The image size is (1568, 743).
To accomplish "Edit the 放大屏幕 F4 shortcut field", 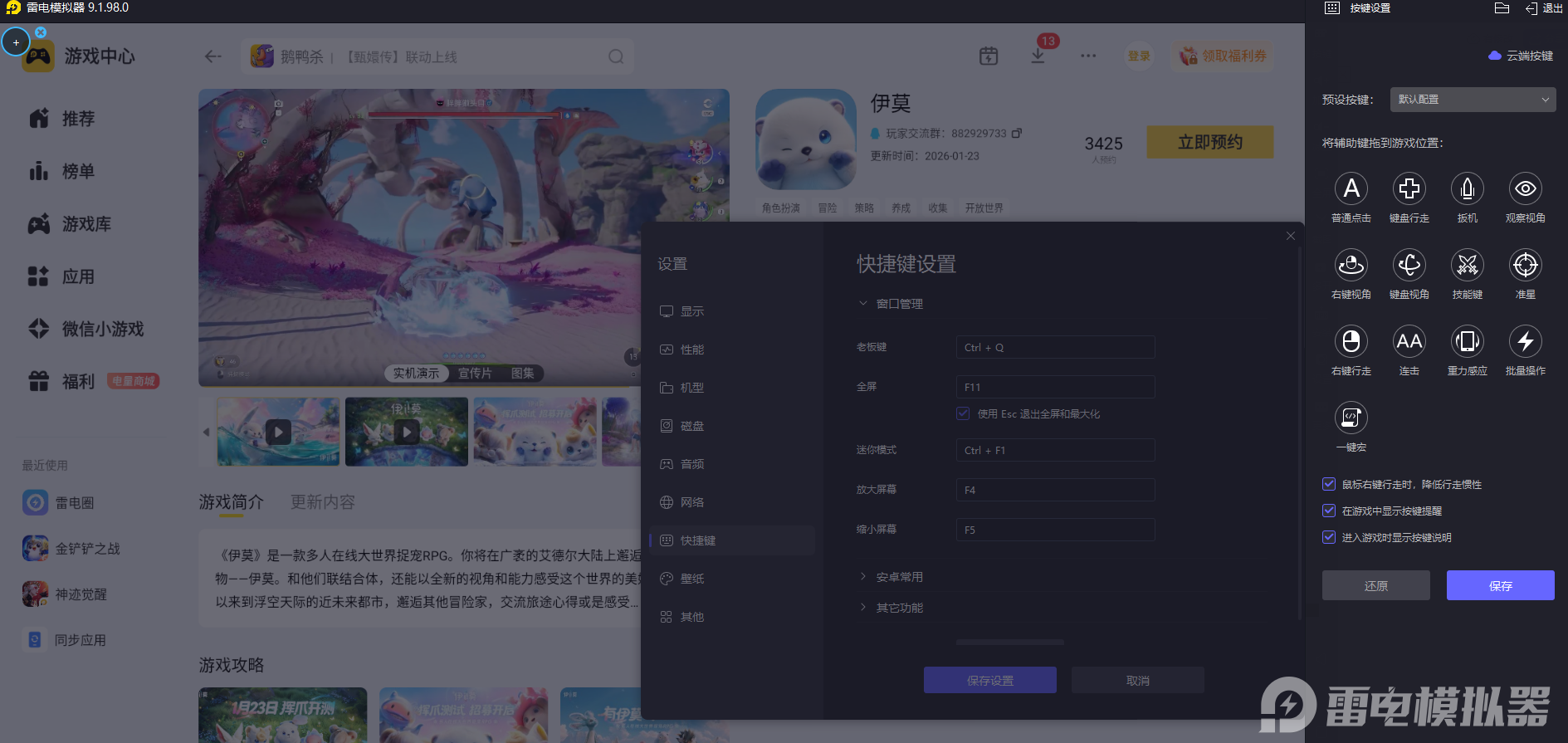I will (x=1055, y=490).
